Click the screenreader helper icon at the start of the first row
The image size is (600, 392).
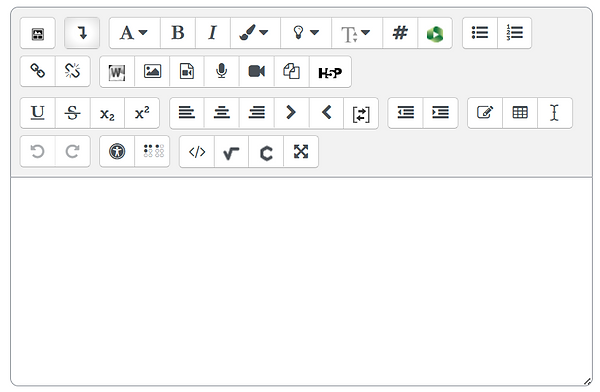[x=38, y=33]
